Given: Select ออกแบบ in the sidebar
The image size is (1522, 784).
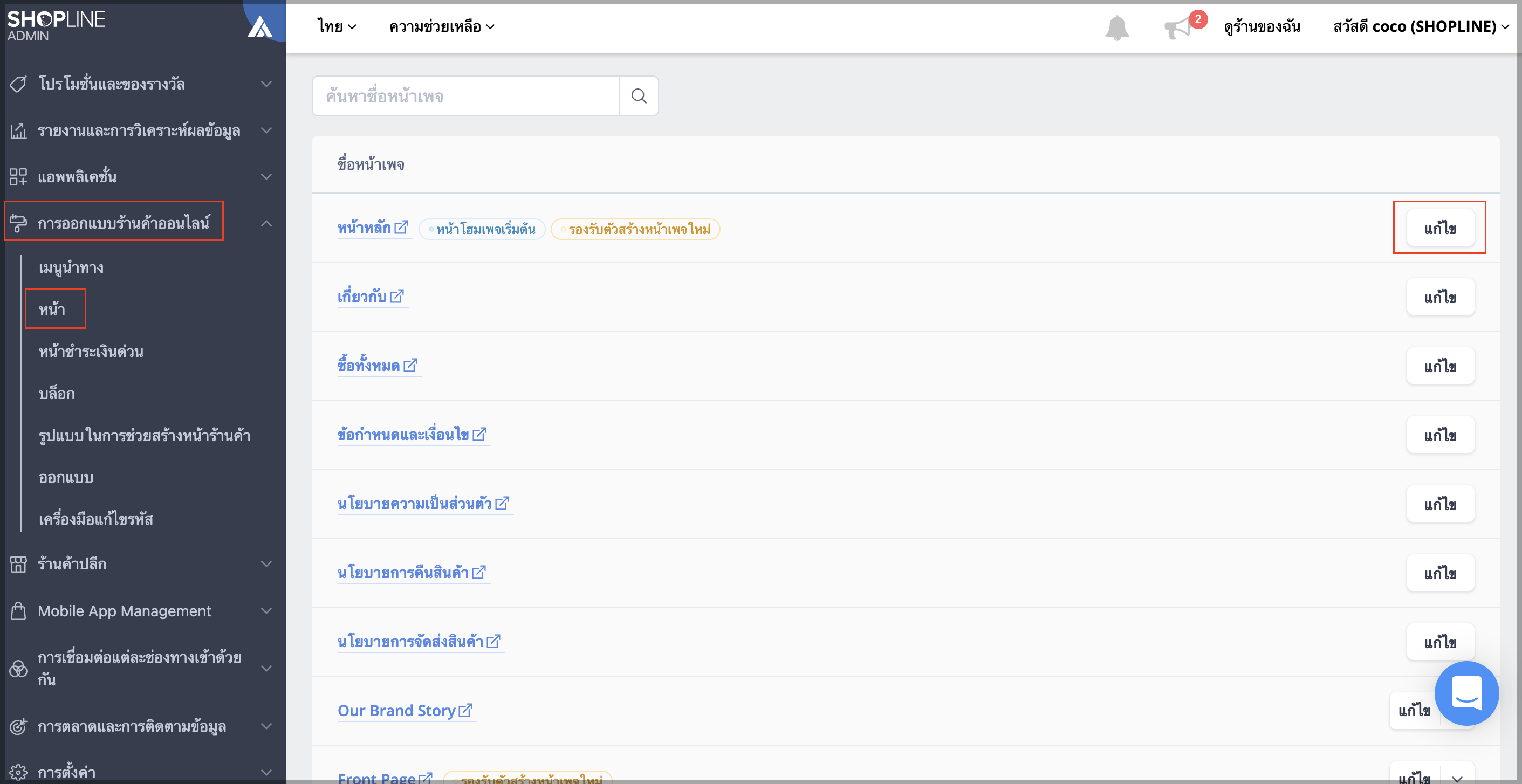Looking at the screenshot, I should pos(66,477).
